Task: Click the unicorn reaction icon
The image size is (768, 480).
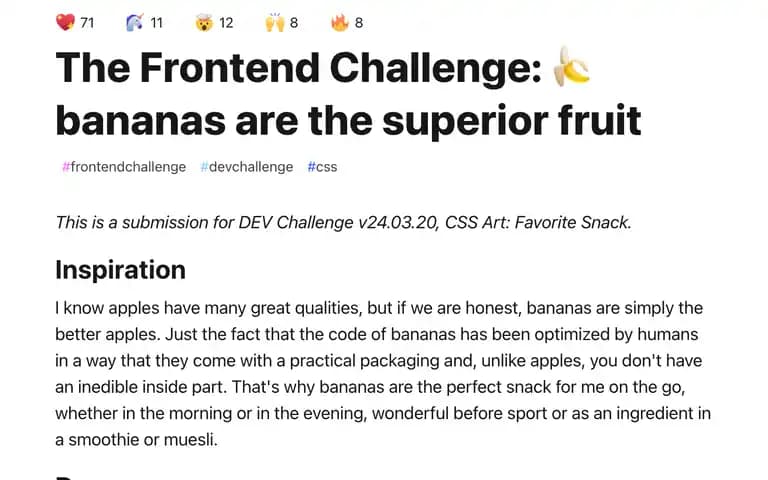Action: [x=135, y=23]
